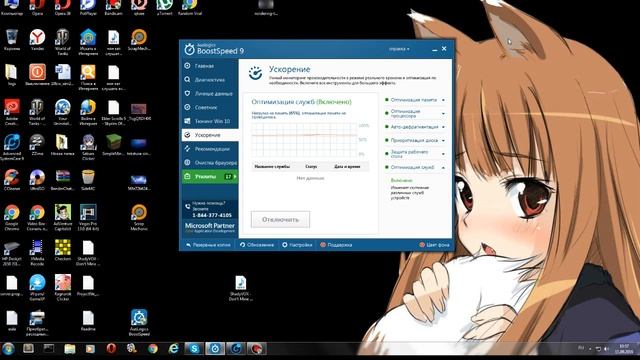Open the Readme file on the desktop
640x360 pixels.
coord(88,321)
